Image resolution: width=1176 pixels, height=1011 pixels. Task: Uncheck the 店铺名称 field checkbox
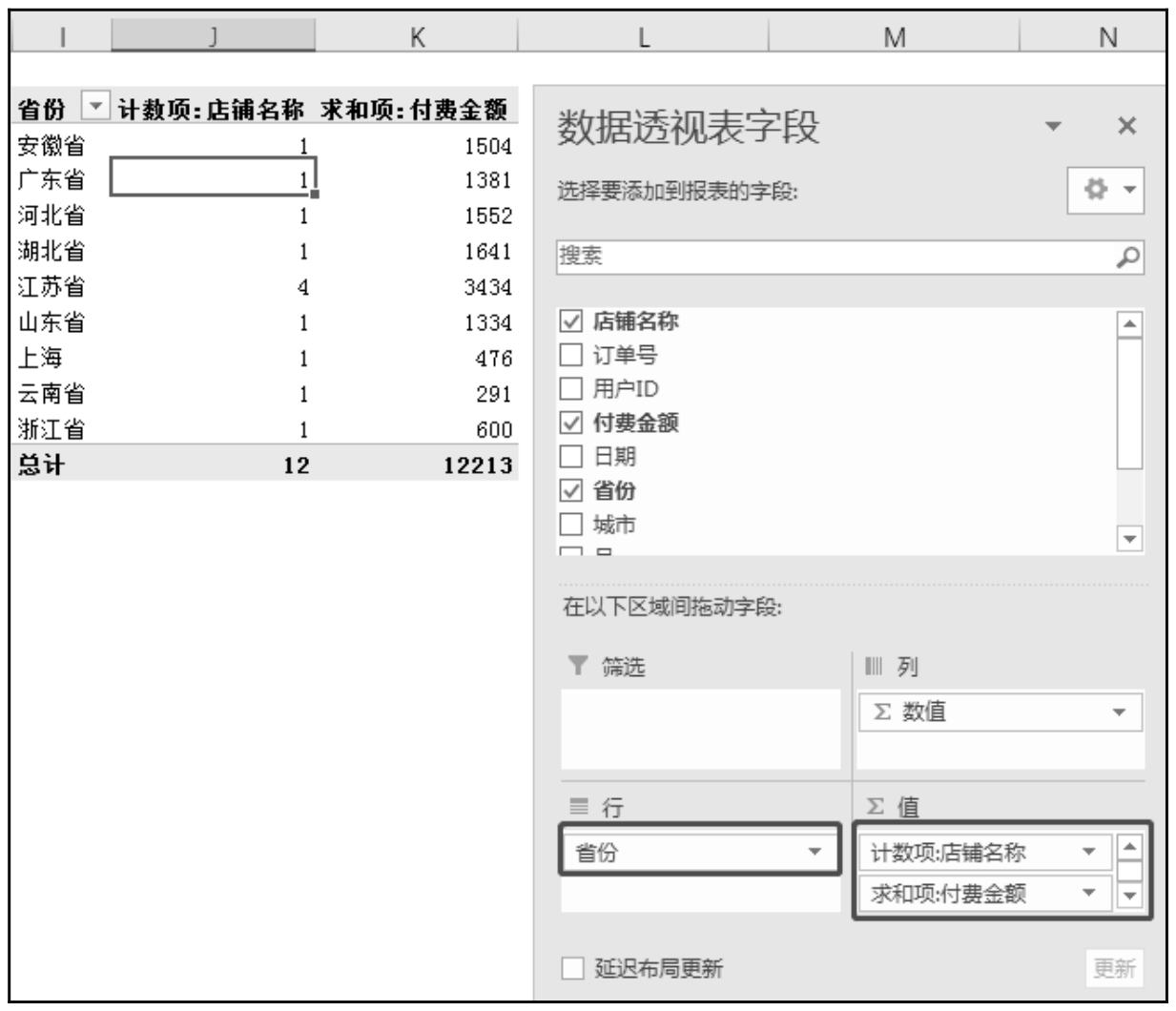click(570, 321)
